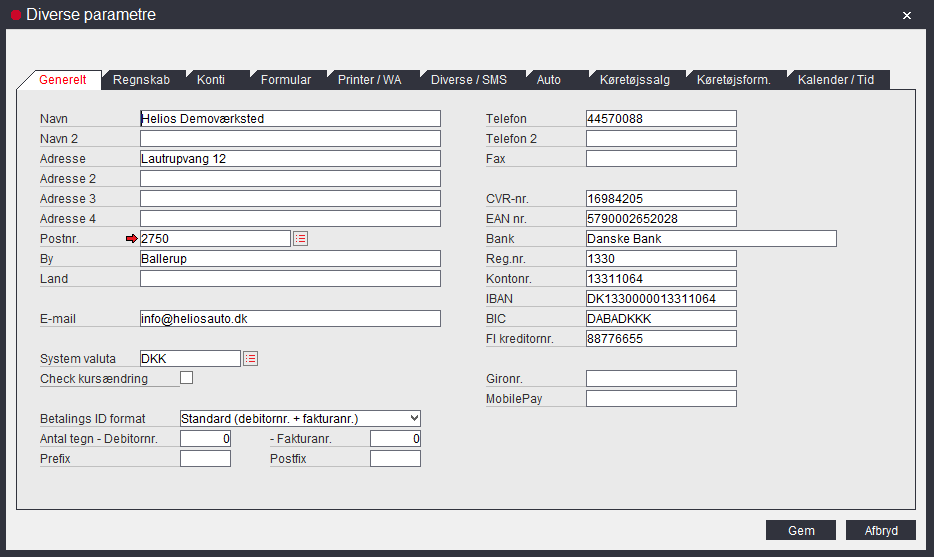Screen dimensions: 934x557
Task: Close the Diverse parametre window
Action: [x=906, y=16]
